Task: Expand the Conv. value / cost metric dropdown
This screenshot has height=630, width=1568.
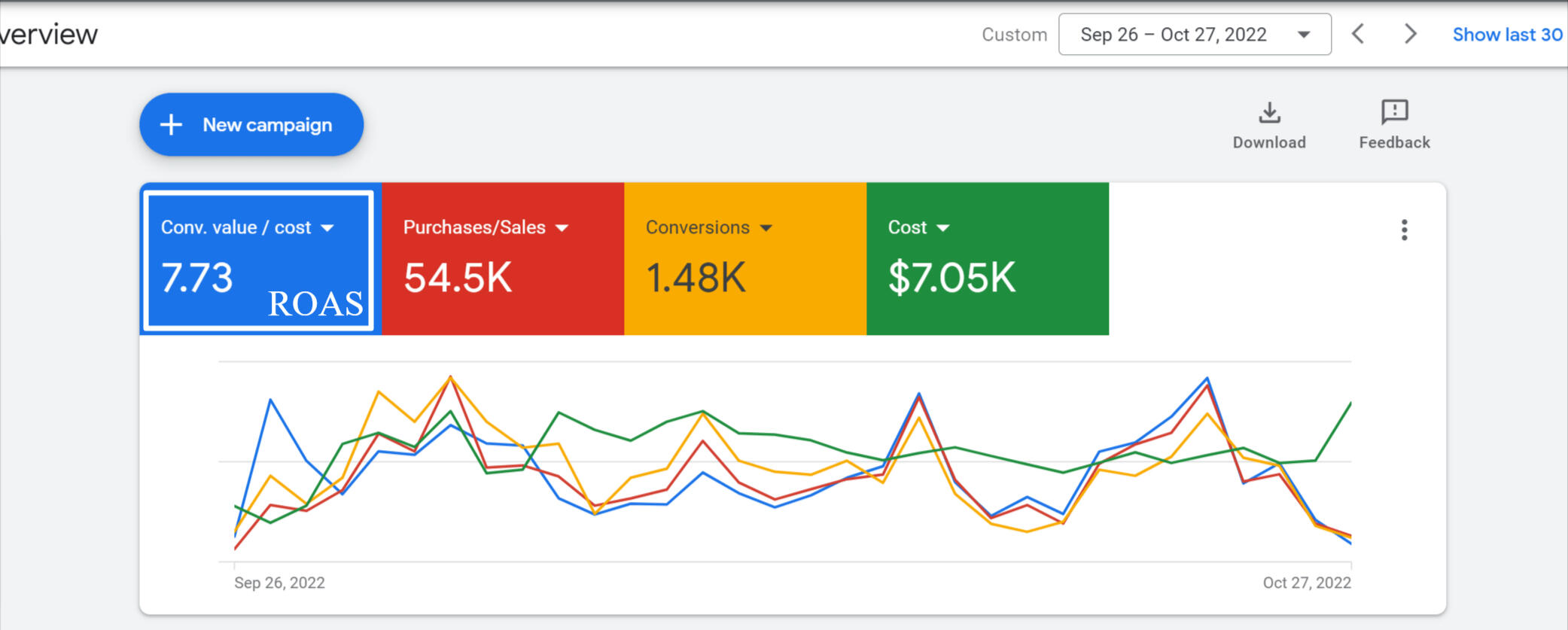Action: tap(327, 228)
